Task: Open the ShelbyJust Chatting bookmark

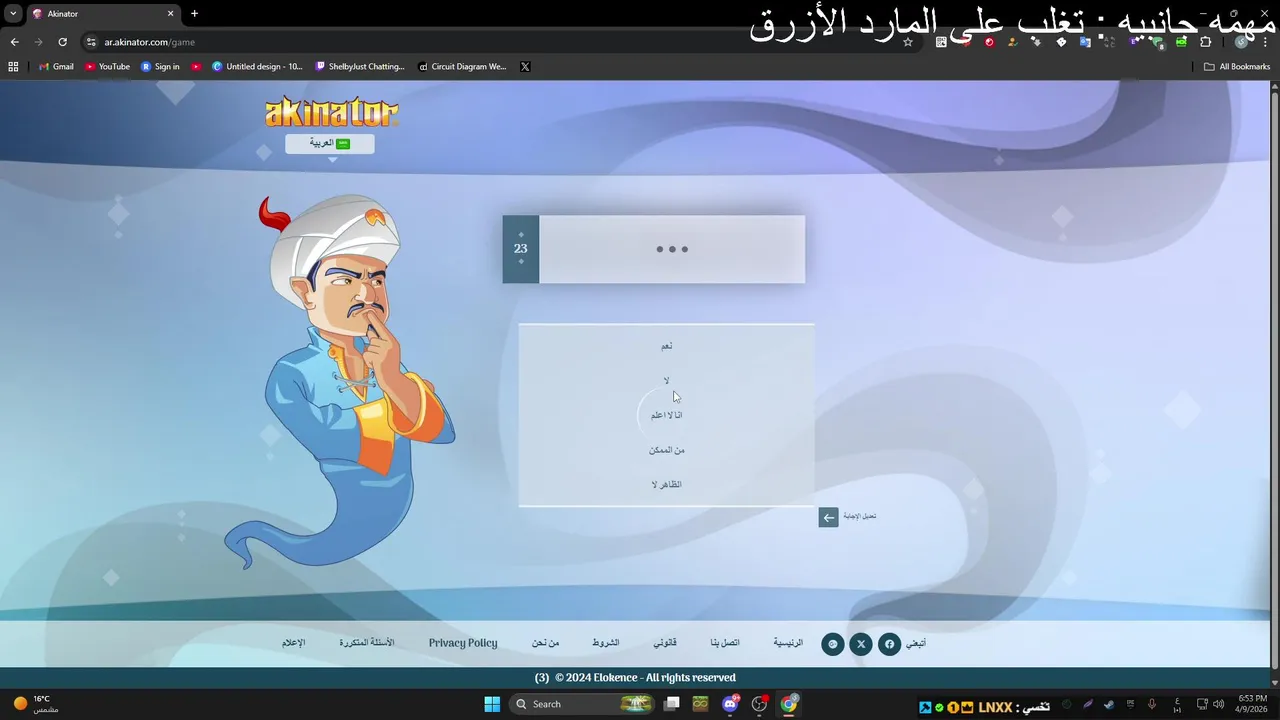Action: point(360,67)
